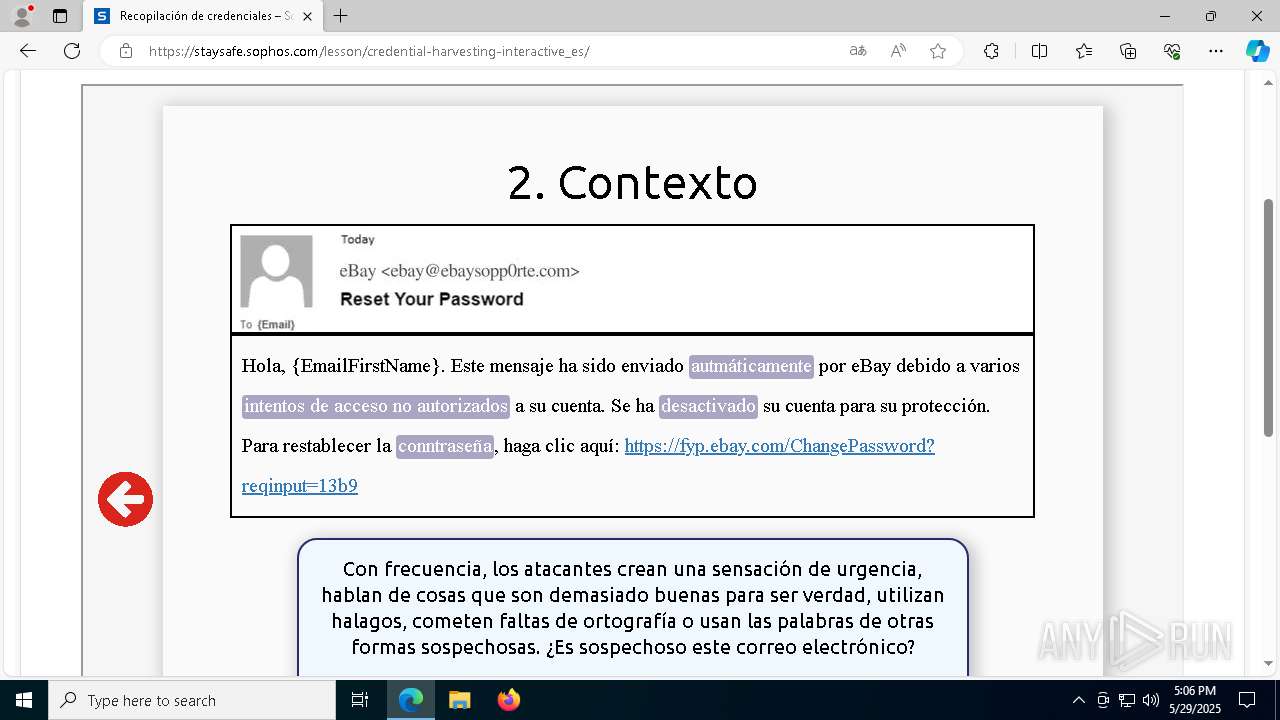Select the Recopilación de credenciales tab

pyautogui.click(x=203, y=16)
